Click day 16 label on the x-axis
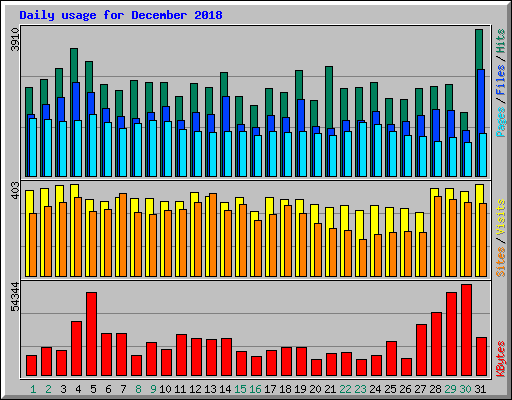 click(255, 389)
